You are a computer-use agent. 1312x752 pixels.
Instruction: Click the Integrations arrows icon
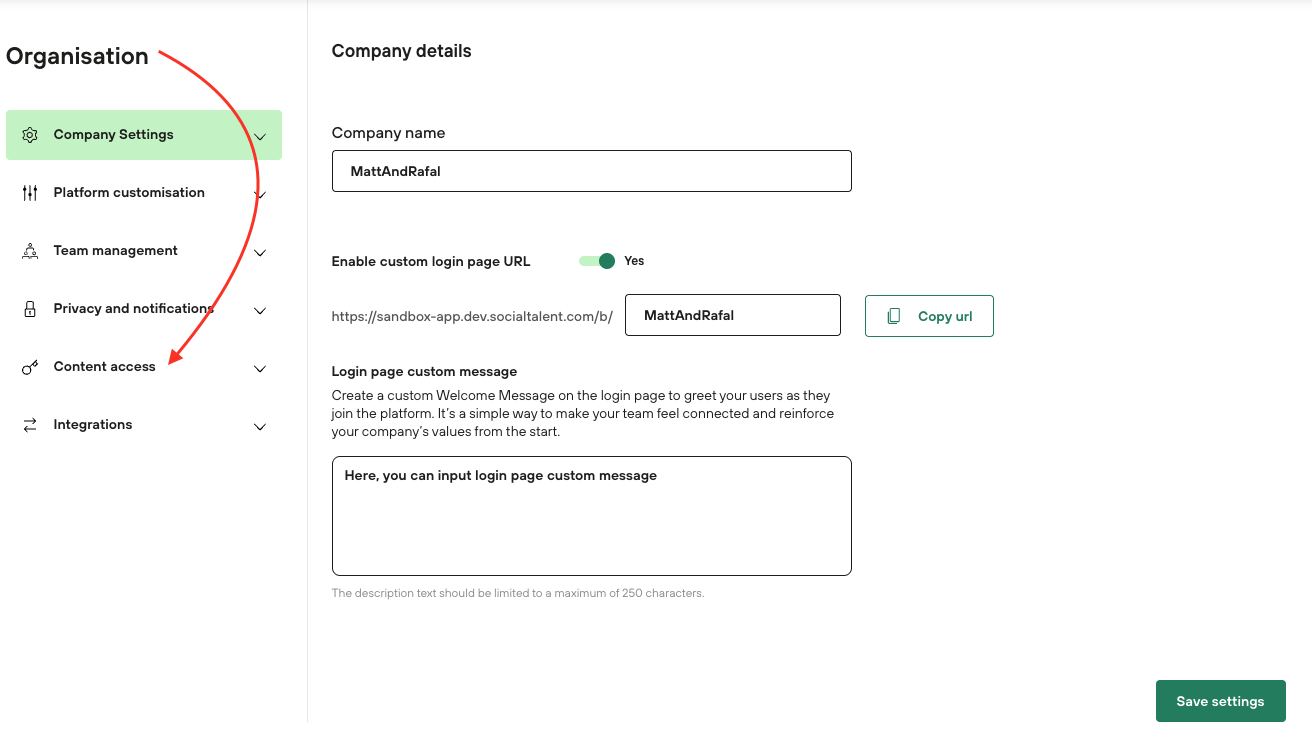click(x=30, y=425)
